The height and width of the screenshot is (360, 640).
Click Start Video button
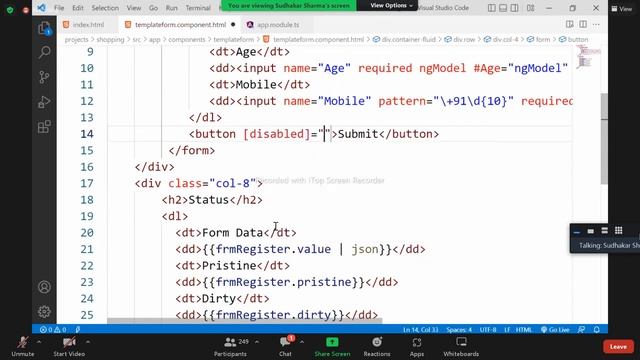tap(69, 347)
